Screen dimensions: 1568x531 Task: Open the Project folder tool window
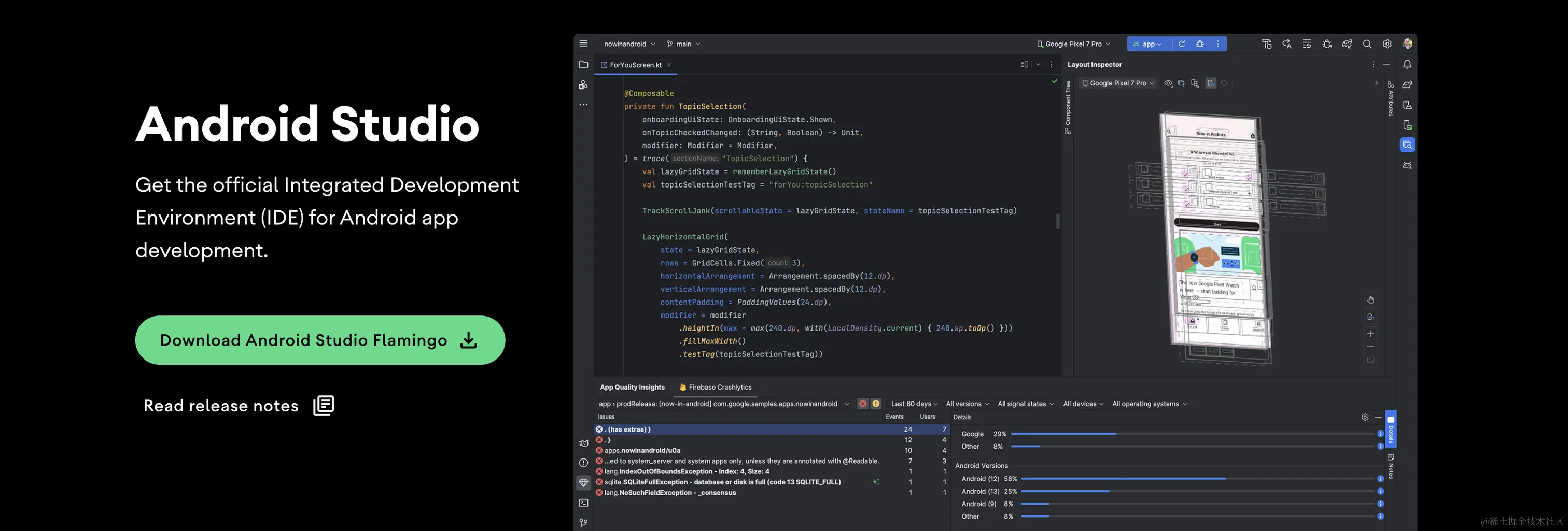tap(583, 64)
